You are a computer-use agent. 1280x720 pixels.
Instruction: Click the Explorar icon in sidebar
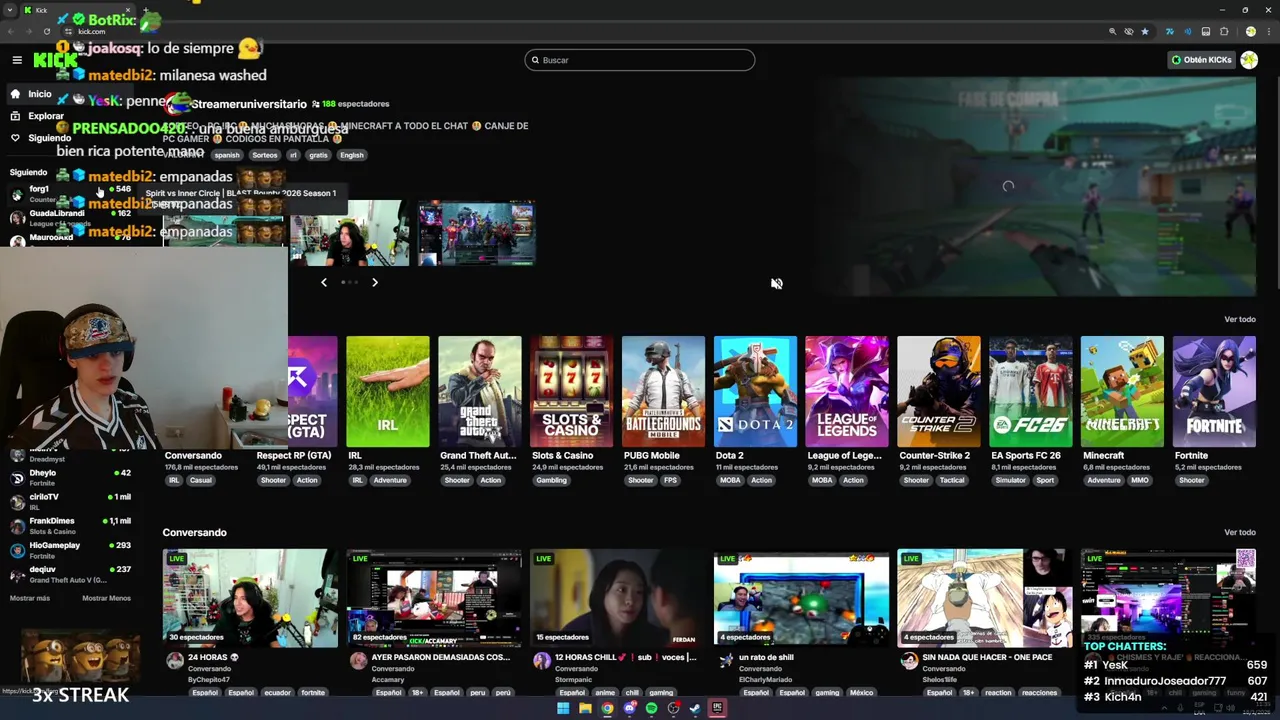point(15,116)
